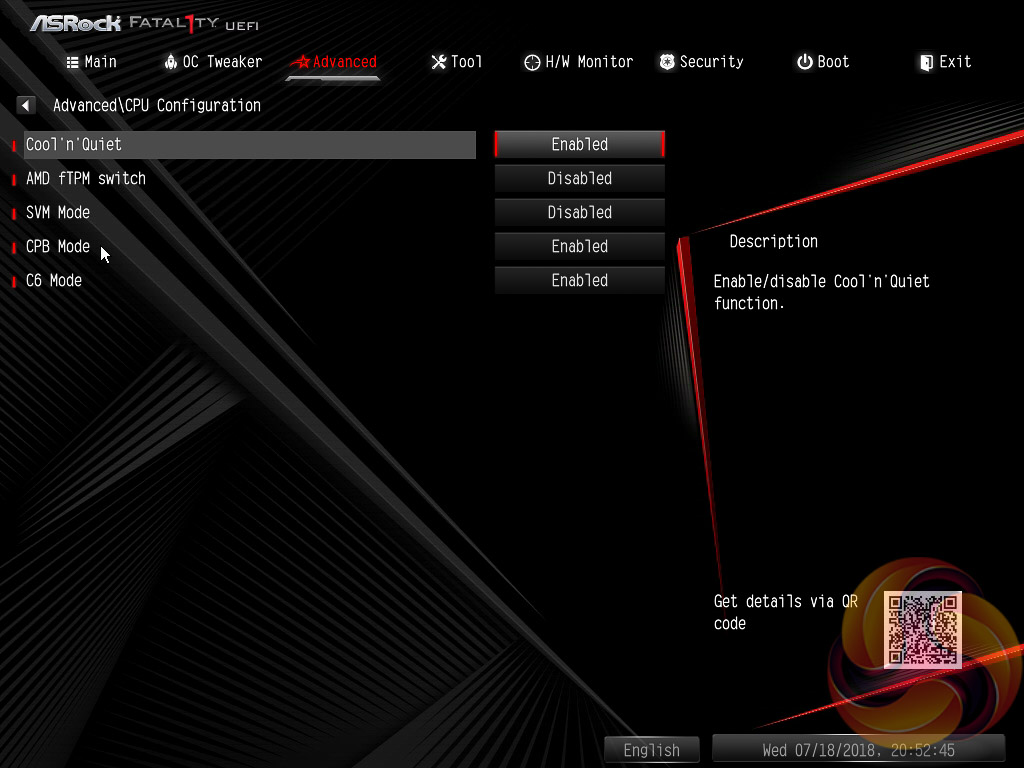Select the C6 Mode row
Screen dimensions: 1024x768
249,280
